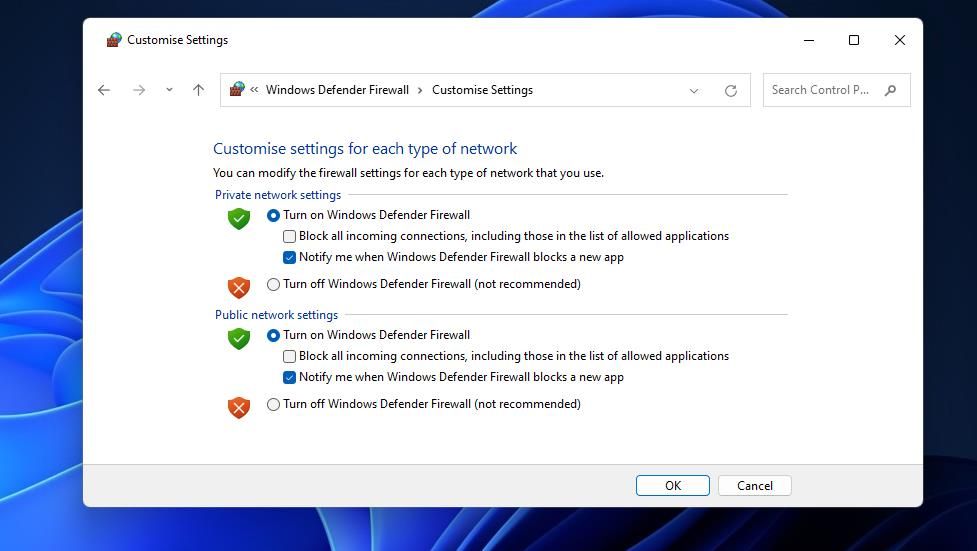Click the double chevron in address bar
Screen dimensions: 977x551
coord(254,90)
